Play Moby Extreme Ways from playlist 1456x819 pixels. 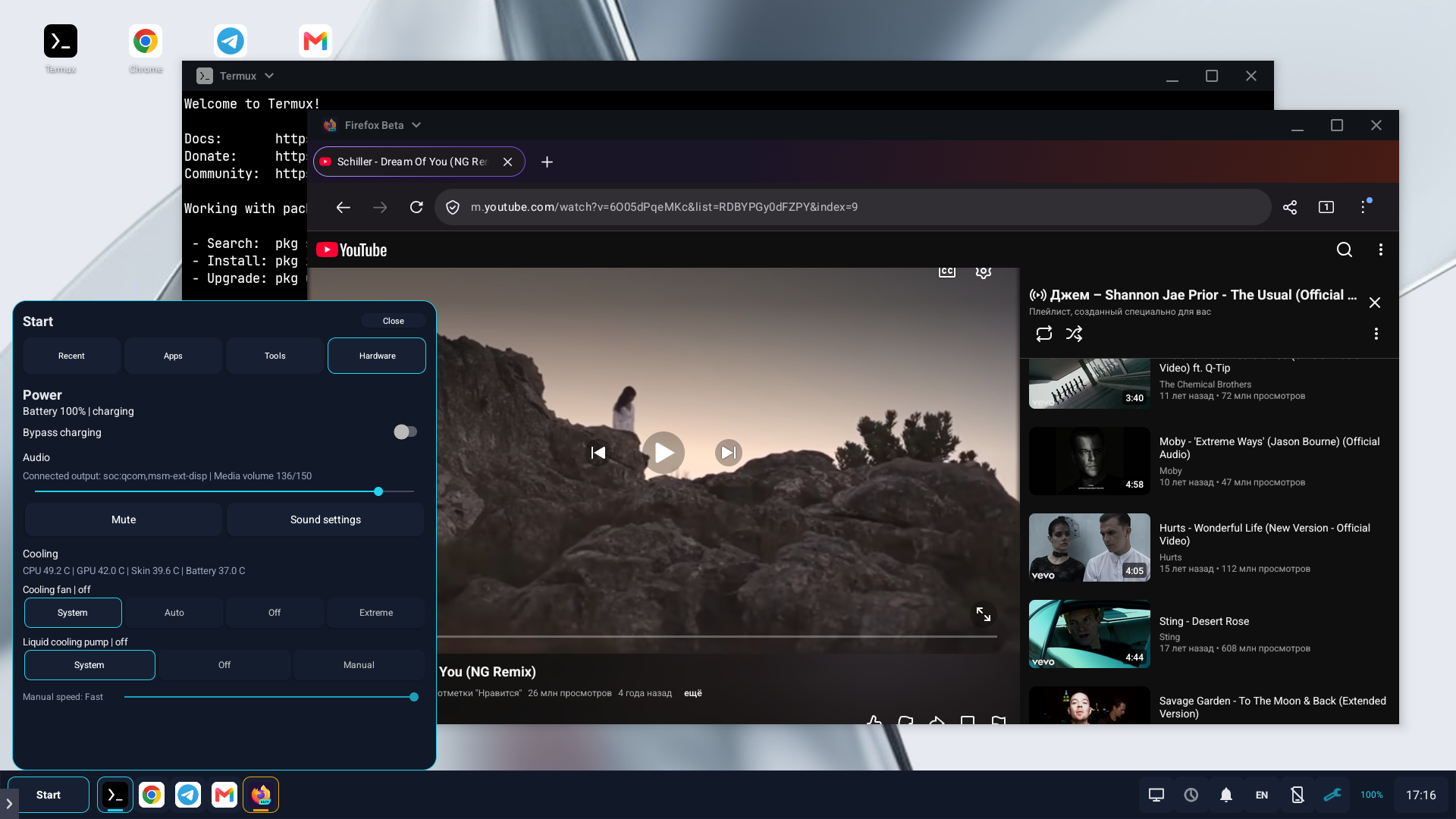(x=1210, y=461)
